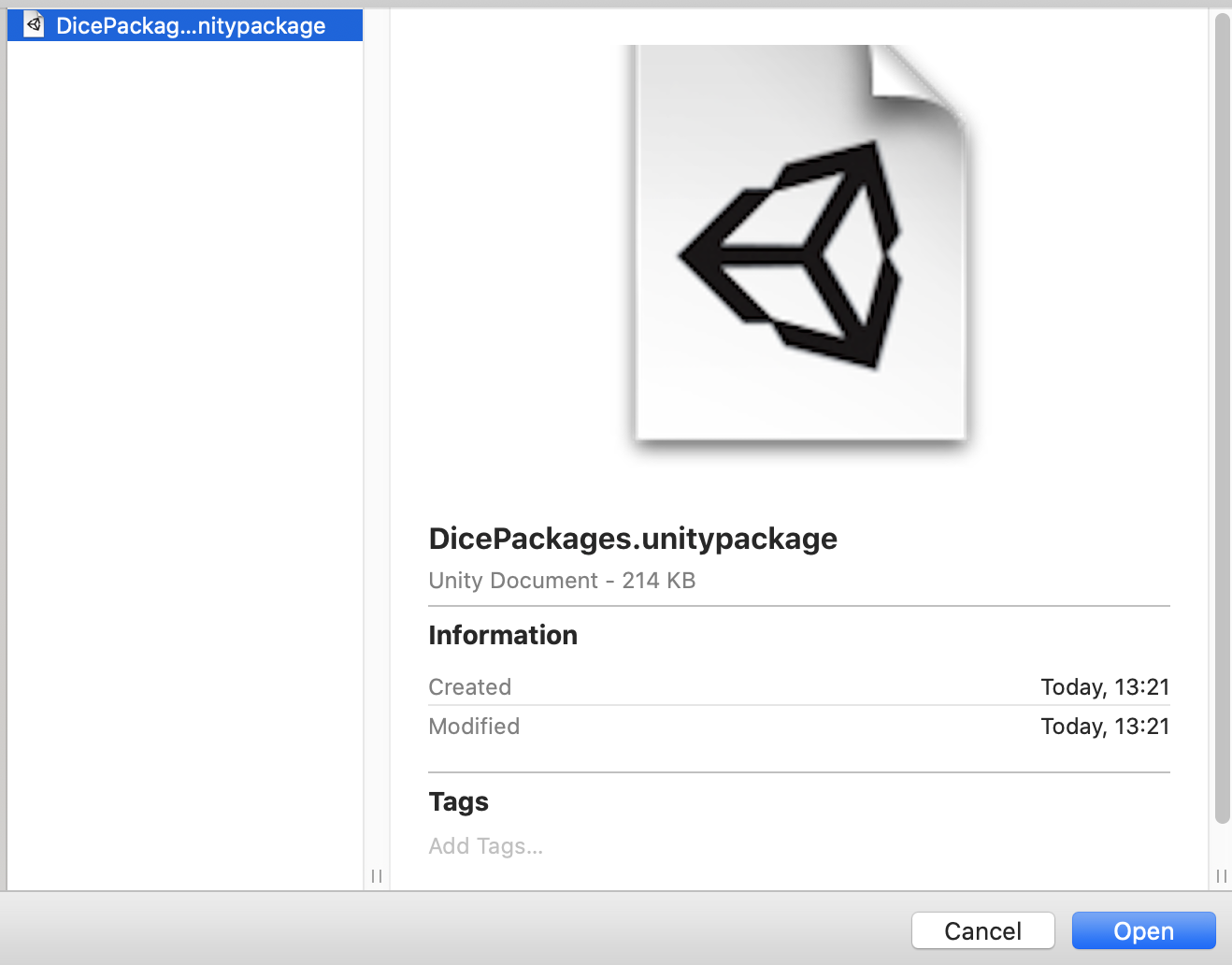Click the resize handle right of the preview pane
This screenshot has height=965, width=1232.
1222,876
